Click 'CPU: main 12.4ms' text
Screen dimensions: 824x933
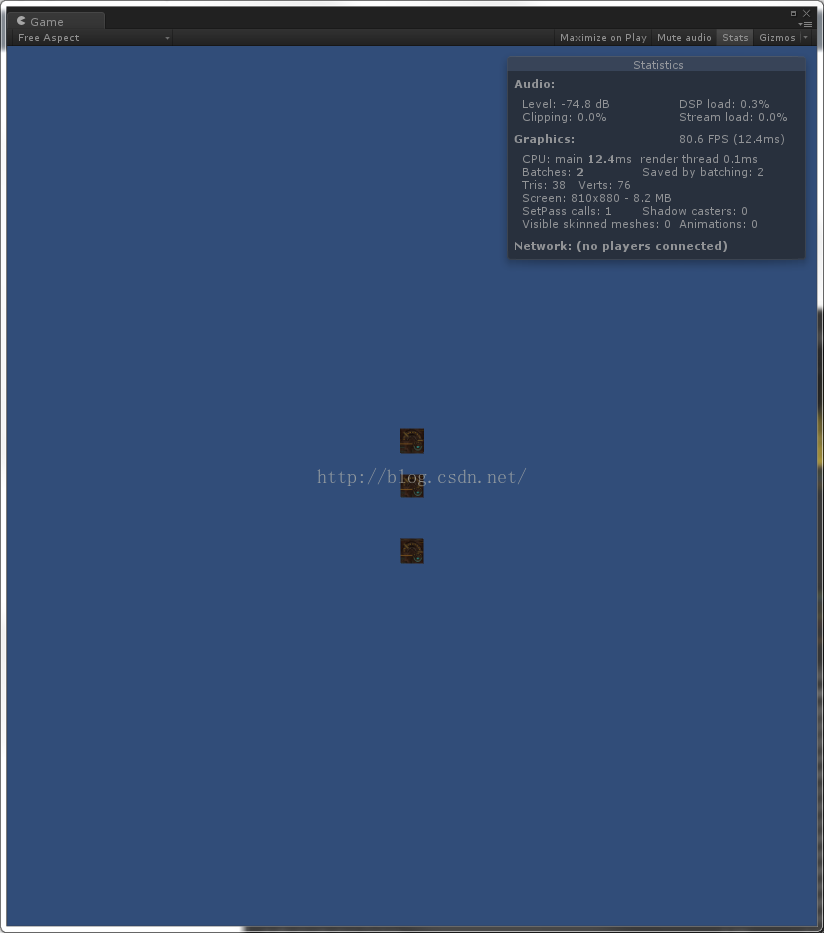[577, 159]
